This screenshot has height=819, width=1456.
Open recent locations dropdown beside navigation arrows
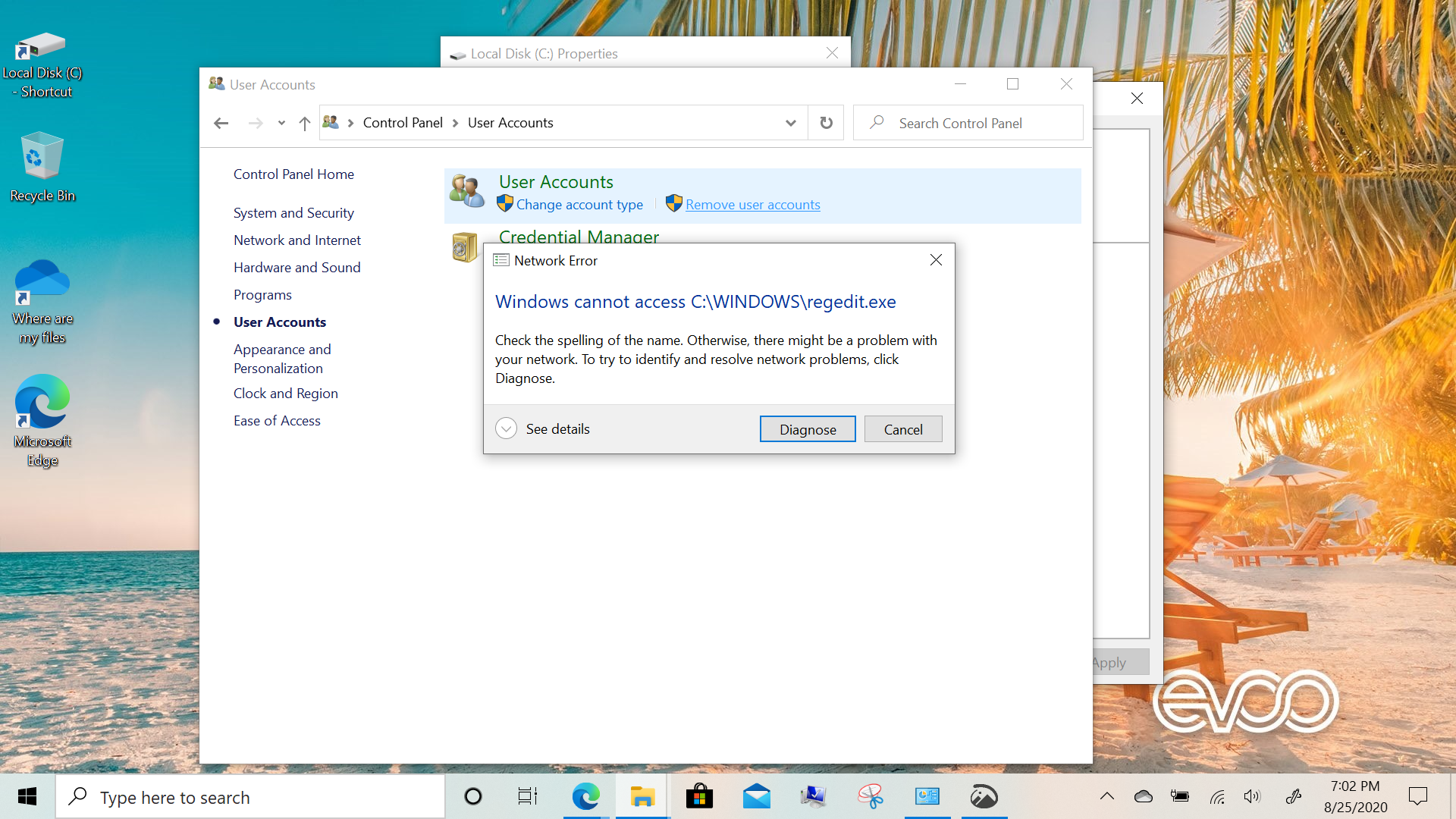281,123
